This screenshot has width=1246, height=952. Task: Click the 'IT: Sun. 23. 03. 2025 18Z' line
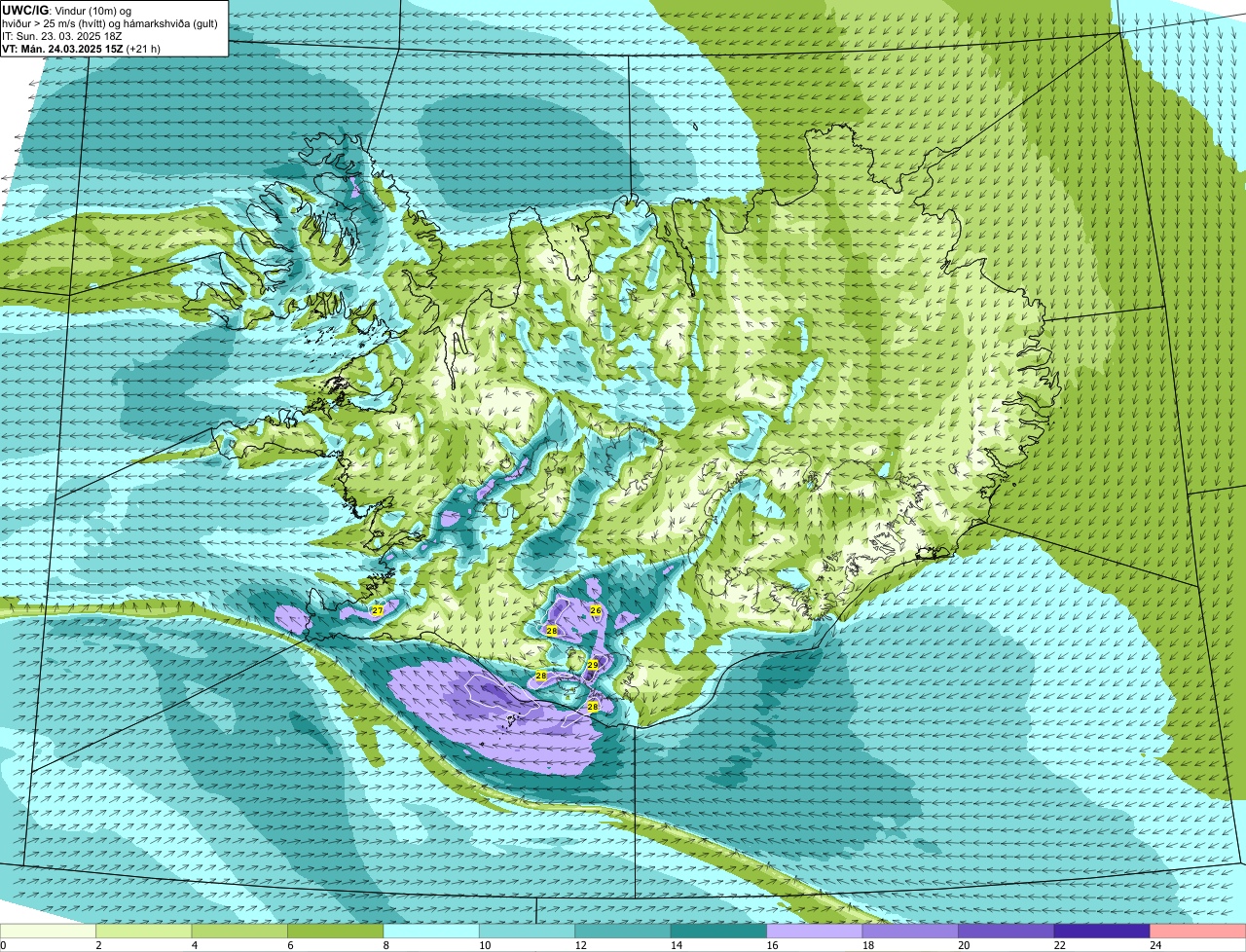coord(62,36)
